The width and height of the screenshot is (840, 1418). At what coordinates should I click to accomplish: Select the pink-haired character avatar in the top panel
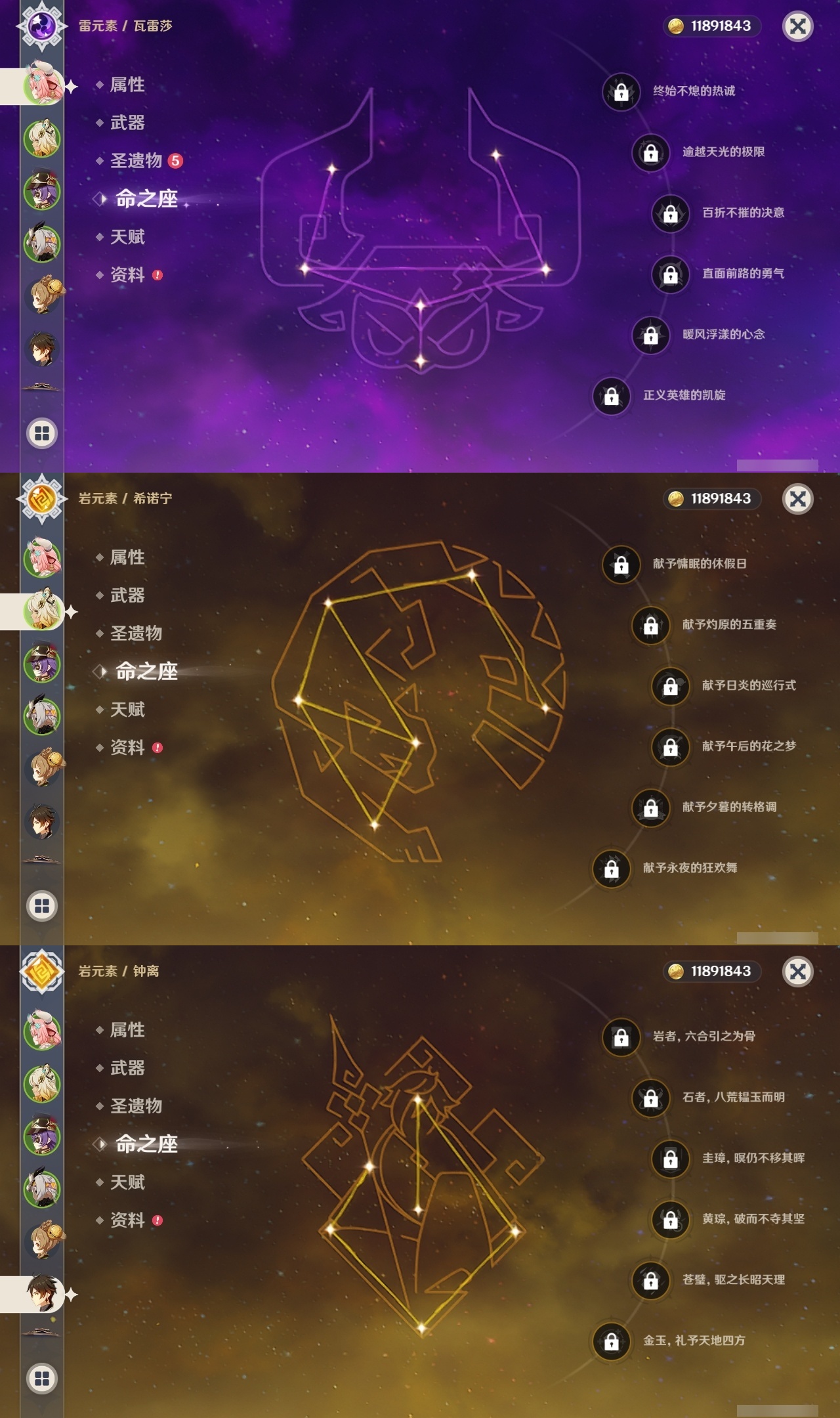click(42, 85)
